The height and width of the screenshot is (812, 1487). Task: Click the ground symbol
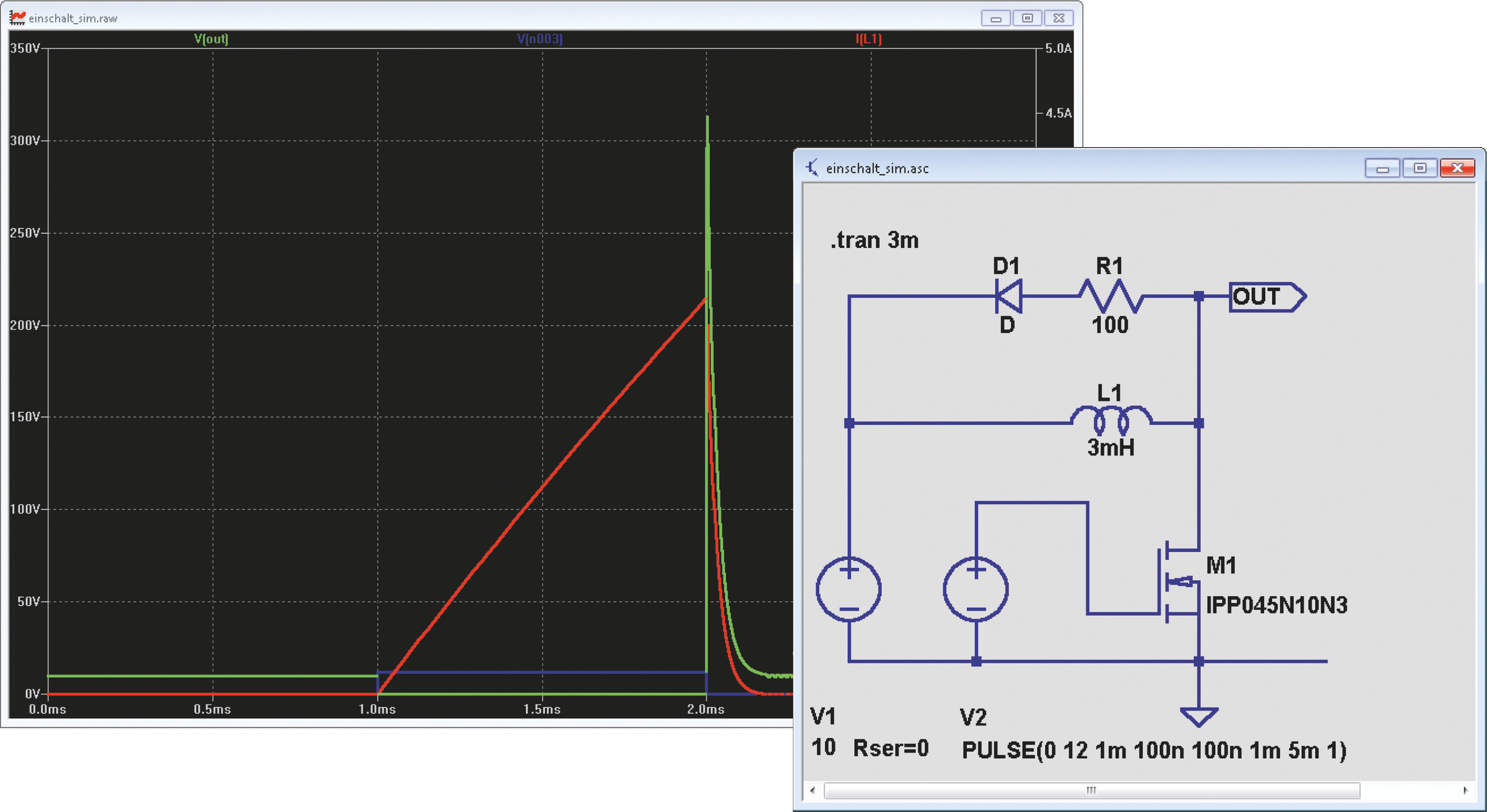1199,716
